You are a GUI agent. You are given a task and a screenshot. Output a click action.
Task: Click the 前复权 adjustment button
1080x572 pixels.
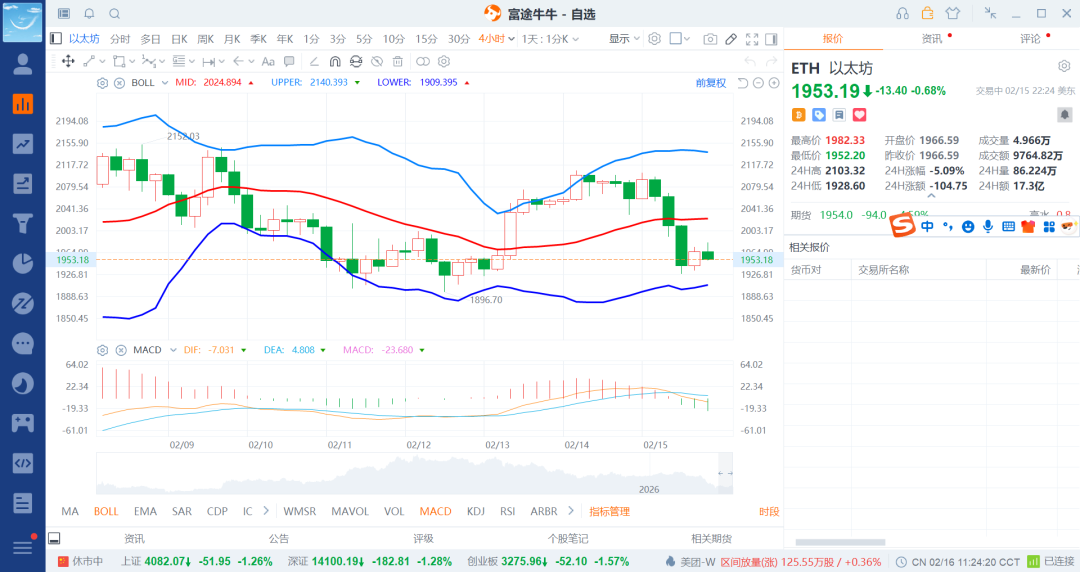pos(711,83)
